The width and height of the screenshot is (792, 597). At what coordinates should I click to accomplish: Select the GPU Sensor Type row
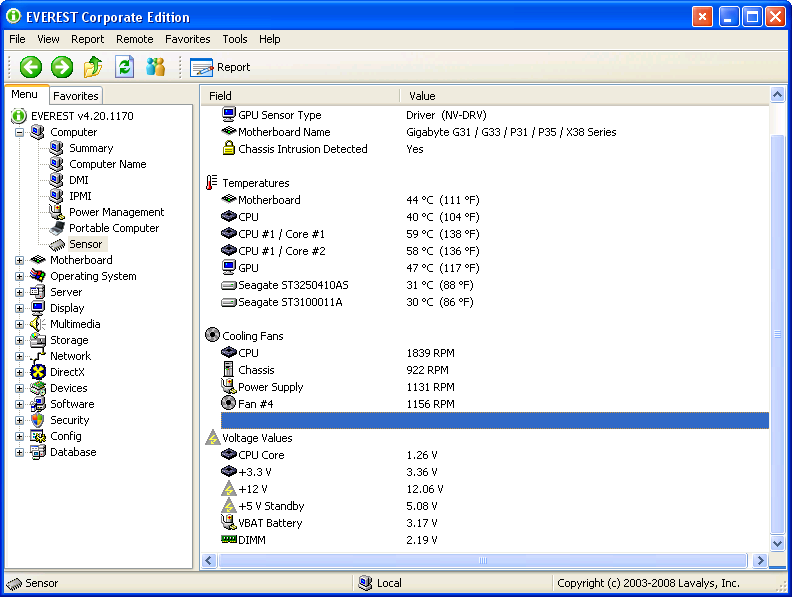click(495, 115)
